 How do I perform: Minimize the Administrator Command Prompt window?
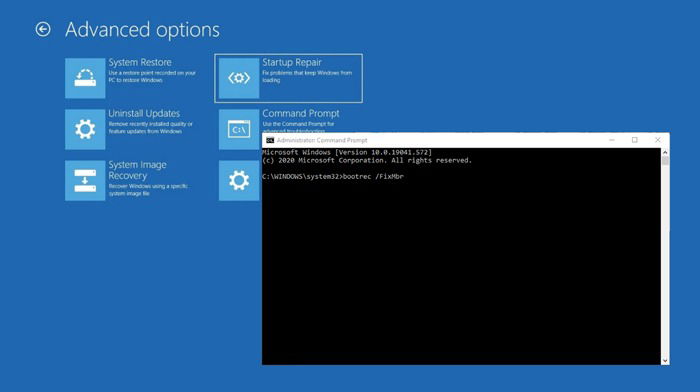click(612, 140)
